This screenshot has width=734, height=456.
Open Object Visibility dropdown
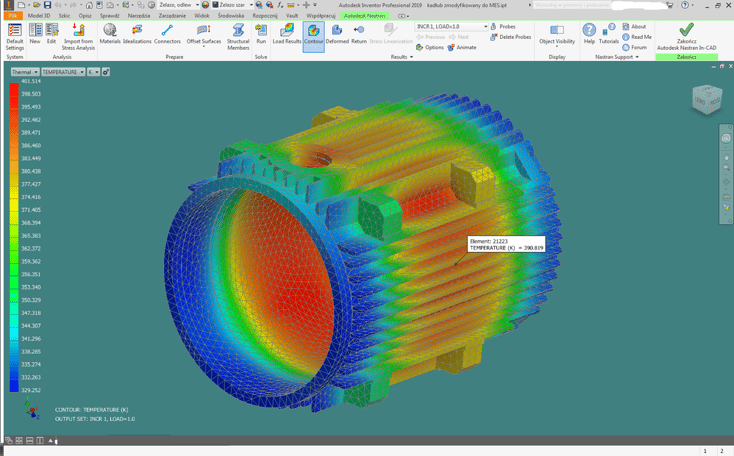[x=557, y=36]
